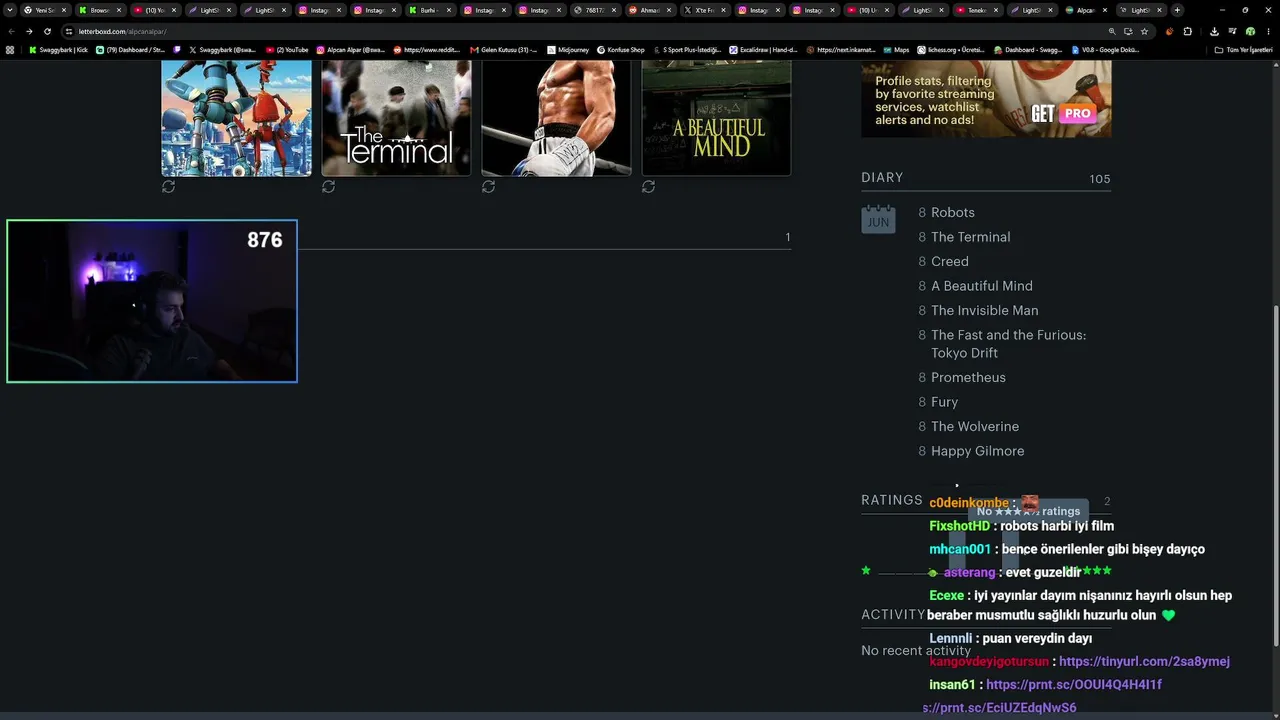Switch to the Kick Browse tab
Viewport: 1280px width, 720px height.
(100, 10)
